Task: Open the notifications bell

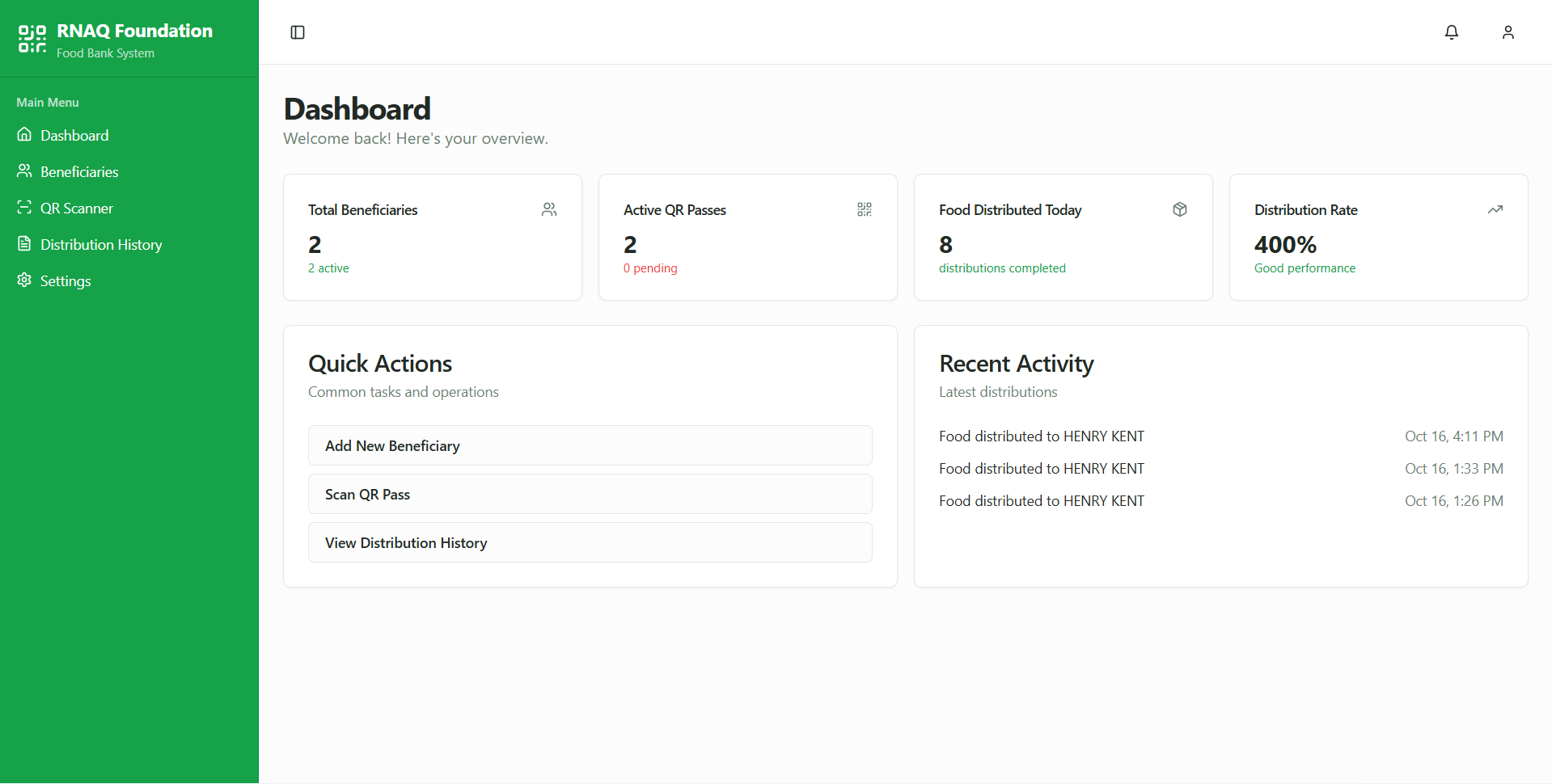Action: tap(1452, 32)
